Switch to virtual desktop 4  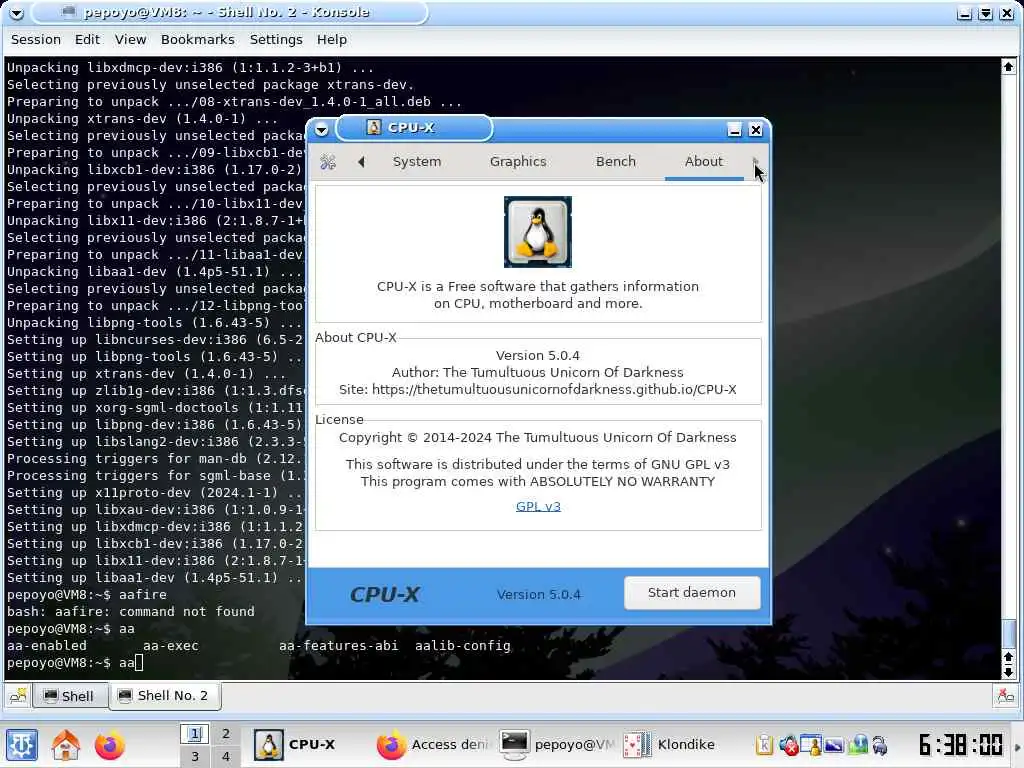click(226, 757)
